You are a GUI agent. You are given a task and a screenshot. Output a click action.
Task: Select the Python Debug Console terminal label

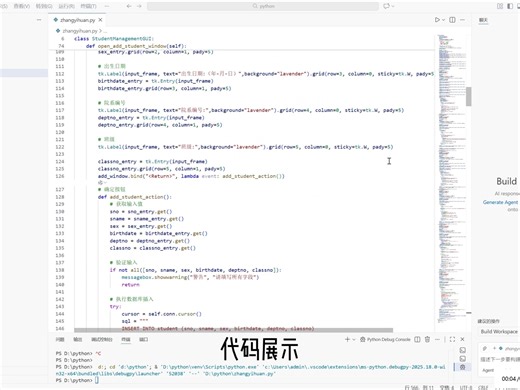pos(385,339)
